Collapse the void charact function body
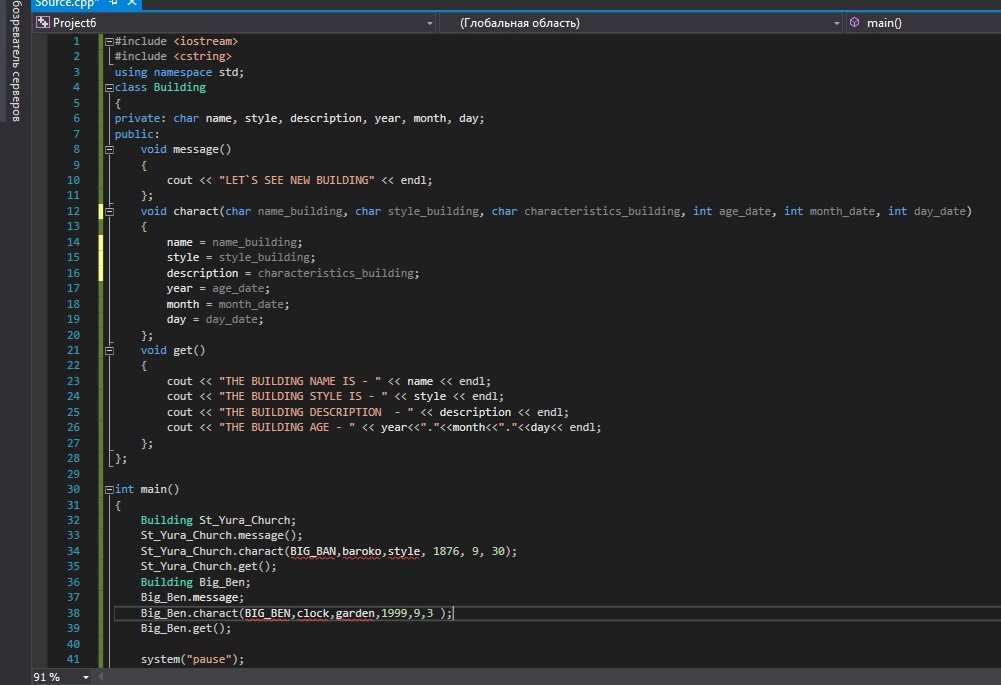 [x=109, y=212]
